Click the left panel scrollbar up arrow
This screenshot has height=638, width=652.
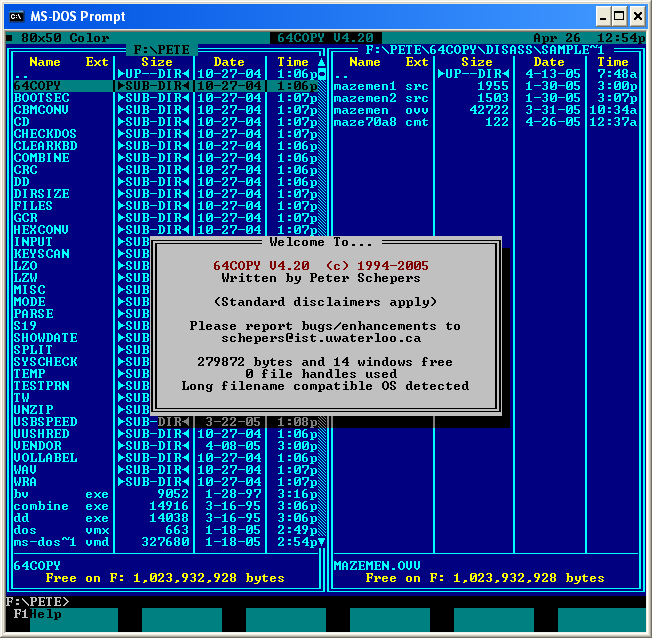point(321,62)
